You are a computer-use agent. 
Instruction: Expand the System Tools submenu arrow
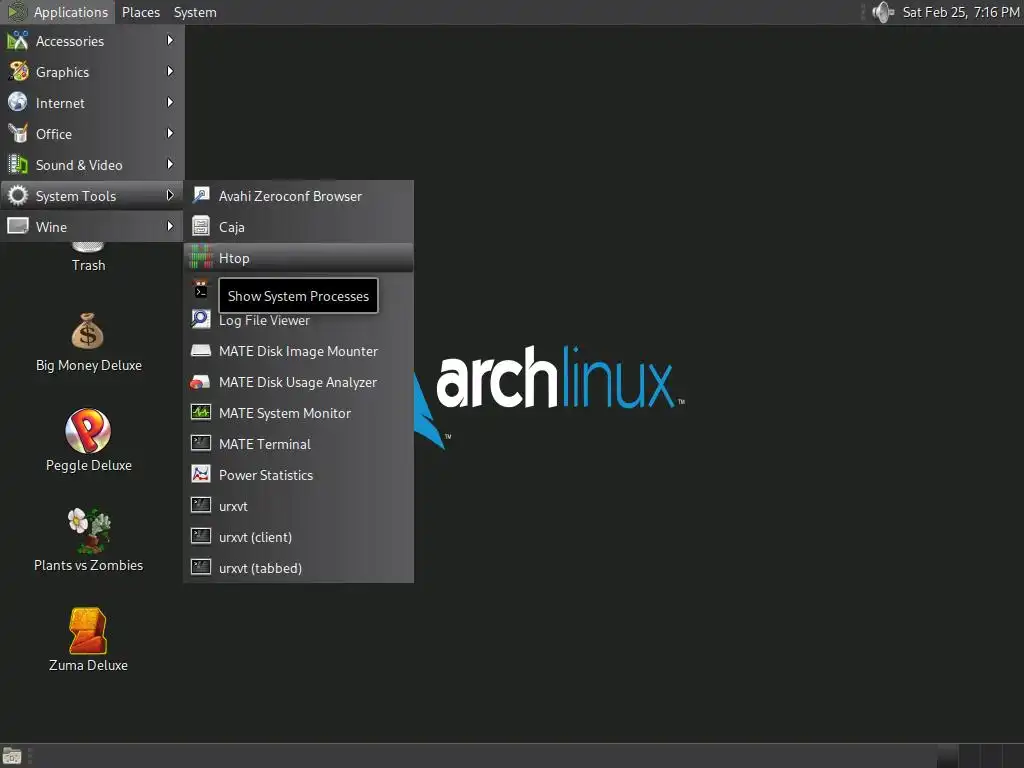[x=170, y=195]
